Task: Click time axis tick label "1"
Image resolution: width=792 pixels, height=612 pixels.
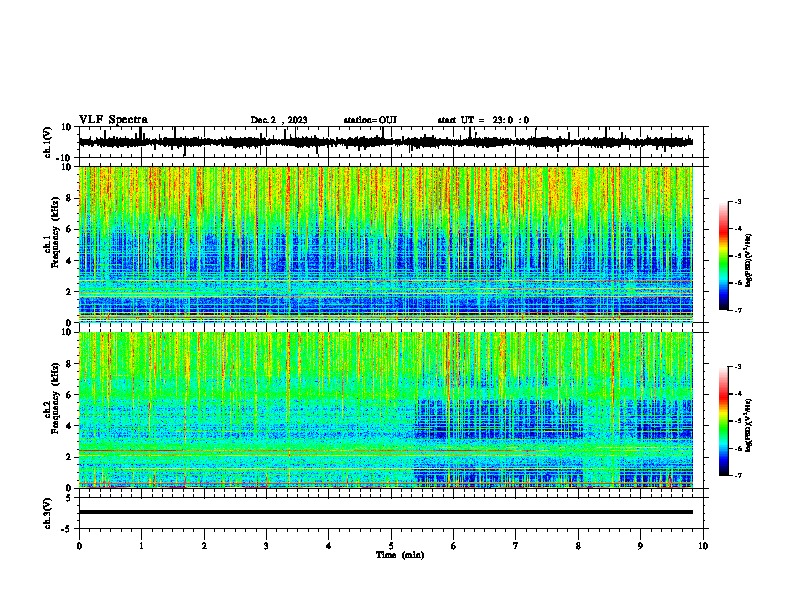Action: coord(141,546)
